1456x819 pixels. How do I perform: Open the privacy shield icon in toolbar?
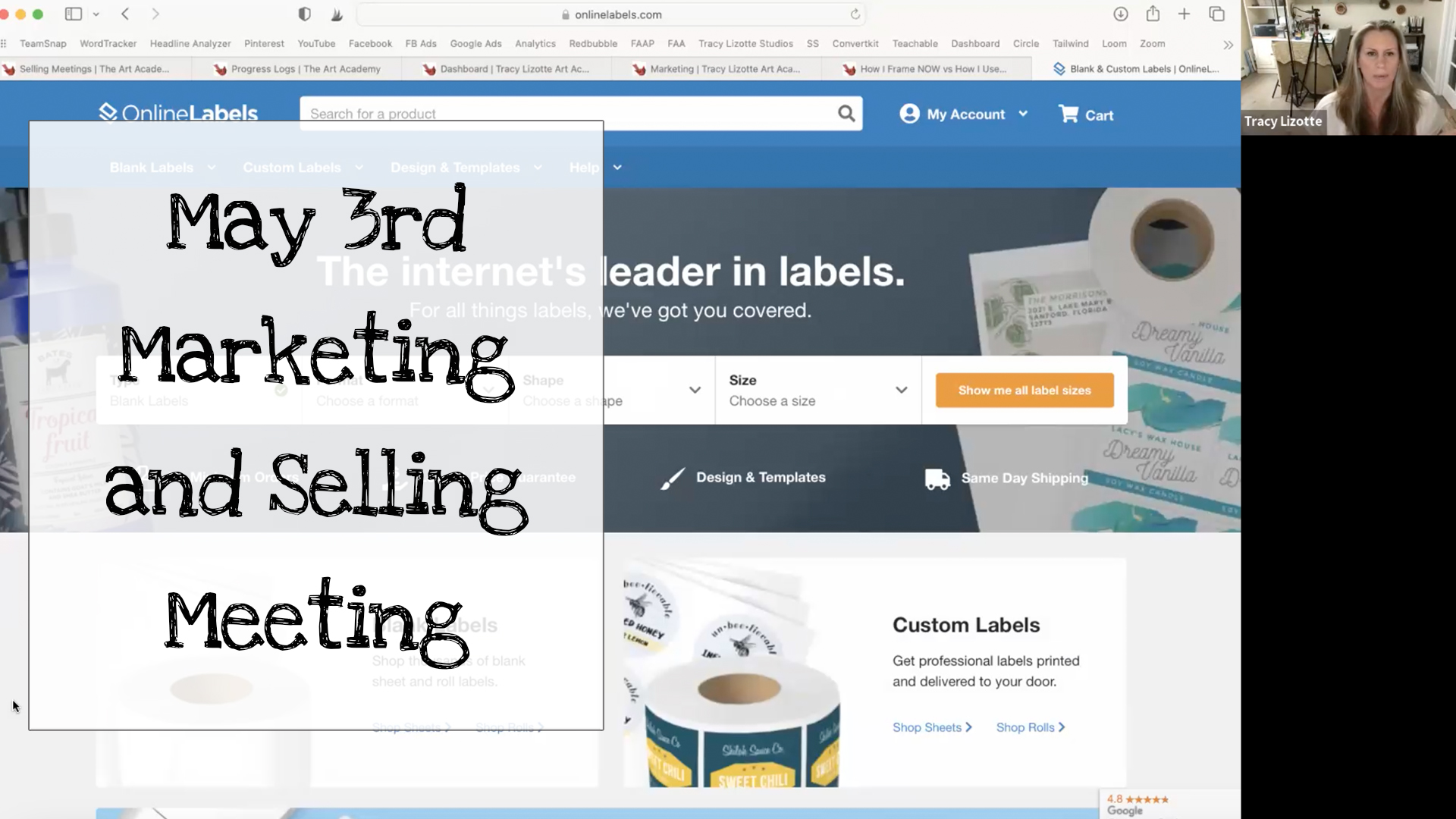[x=304, y=14]
